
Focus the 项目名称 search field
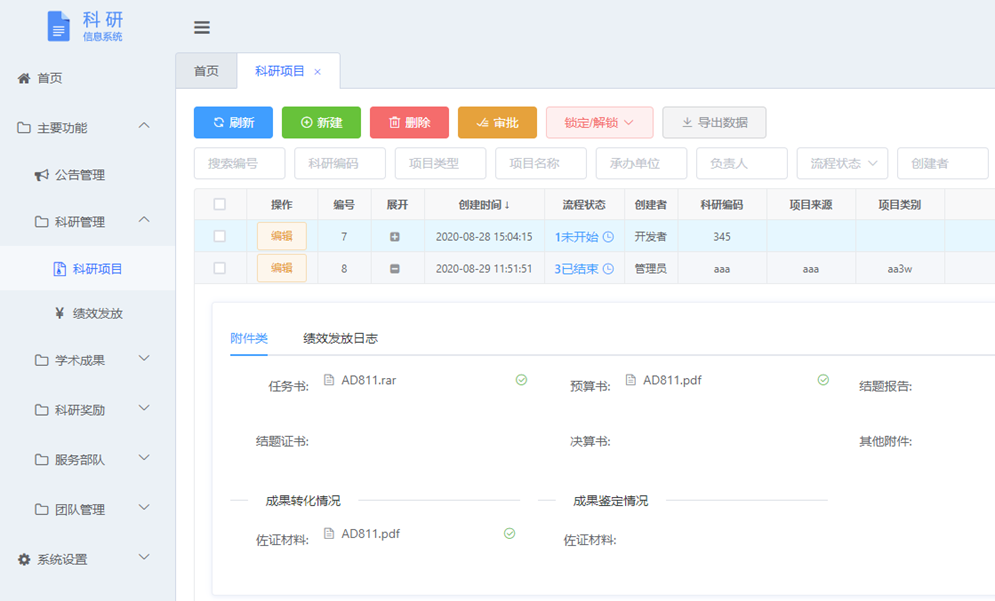click(x=541, y=163)
